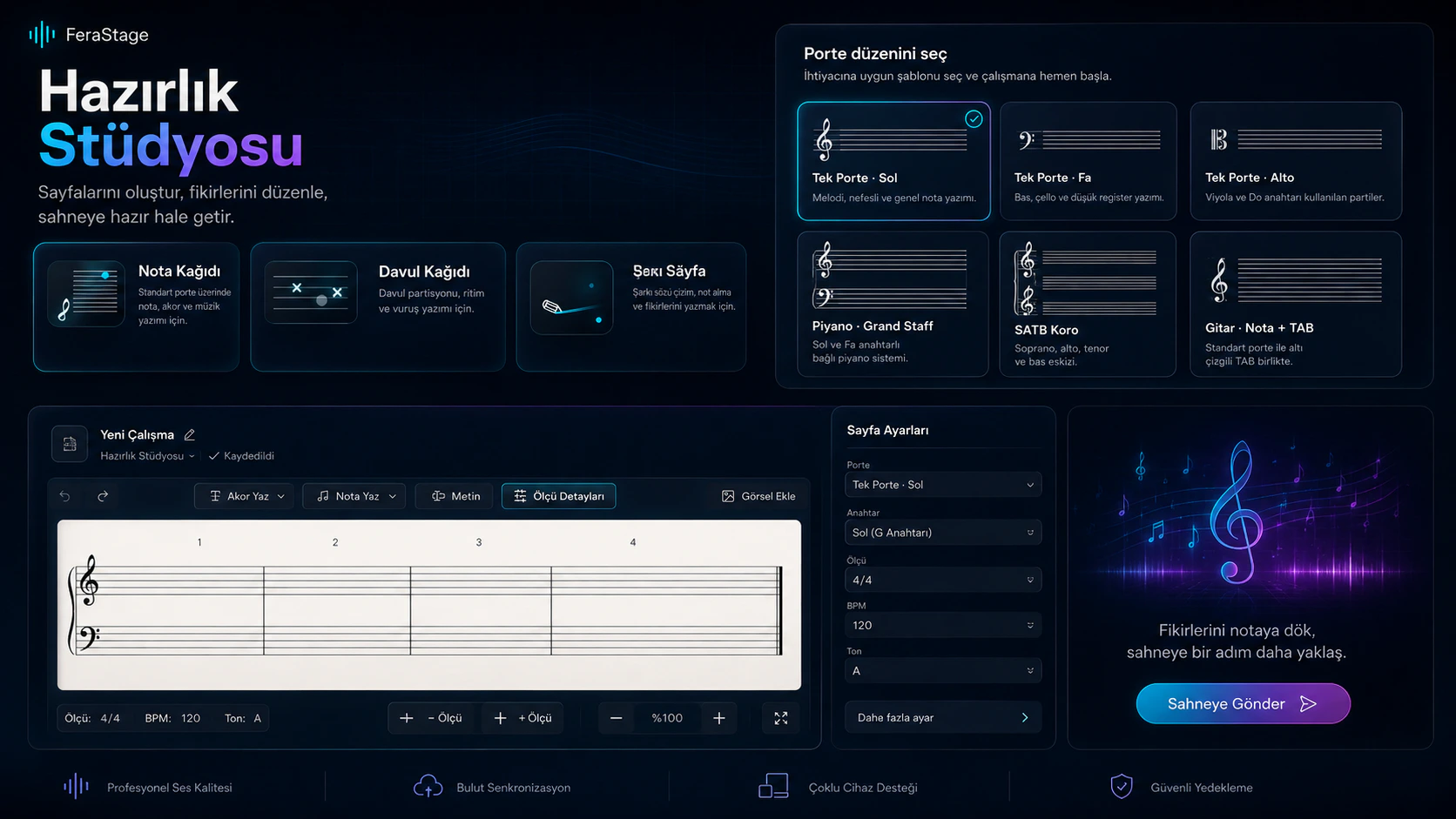The image size is (1456, 819).
Task: Select the Nota Kağıdı page type
Action: click(x=136, y=306)
